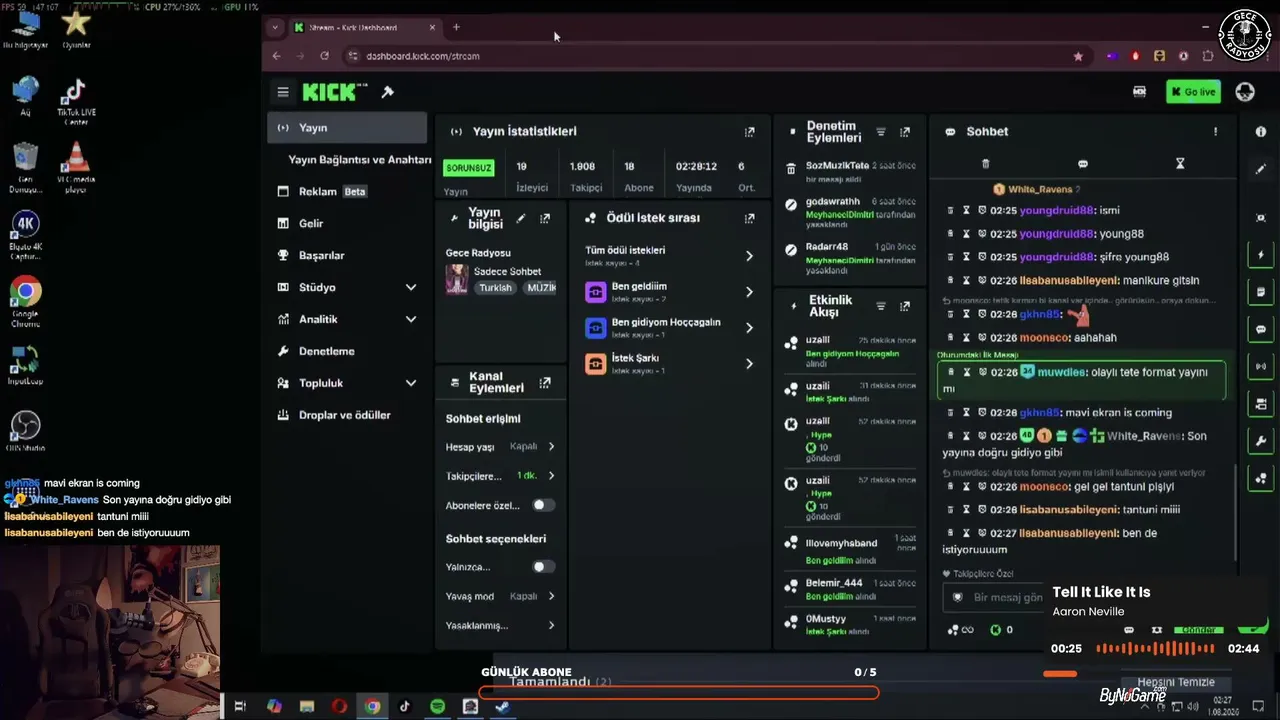Toggle the Yalnızca chat option switch
The width and height of the screenshot is (1280, 720).
point(543,567)
